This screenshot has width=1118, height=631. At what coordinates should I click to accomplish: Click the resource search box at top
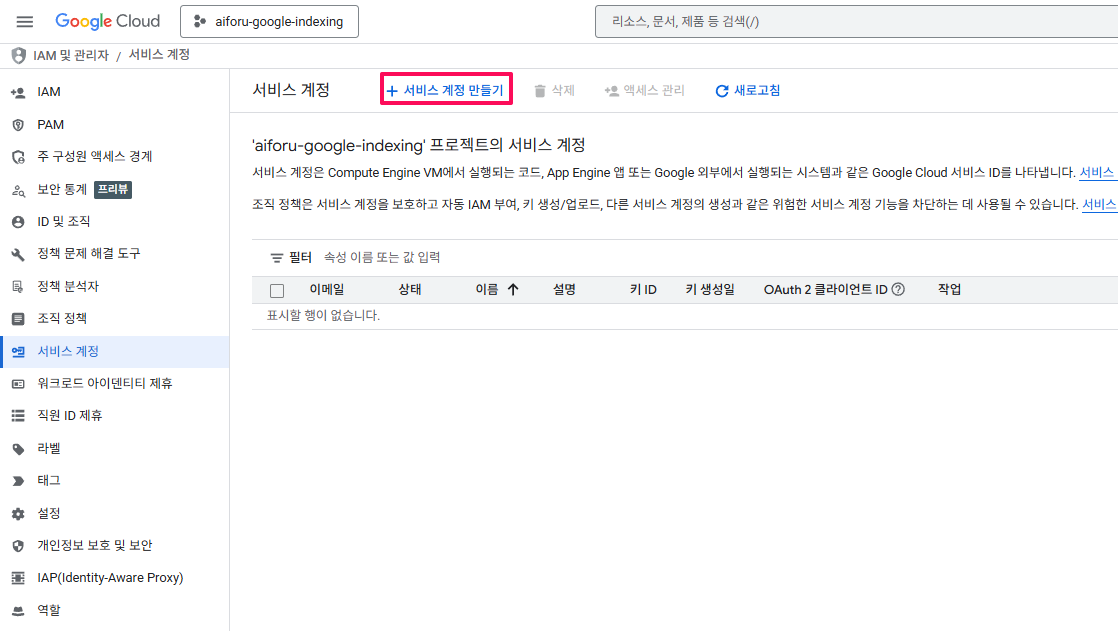855,22
